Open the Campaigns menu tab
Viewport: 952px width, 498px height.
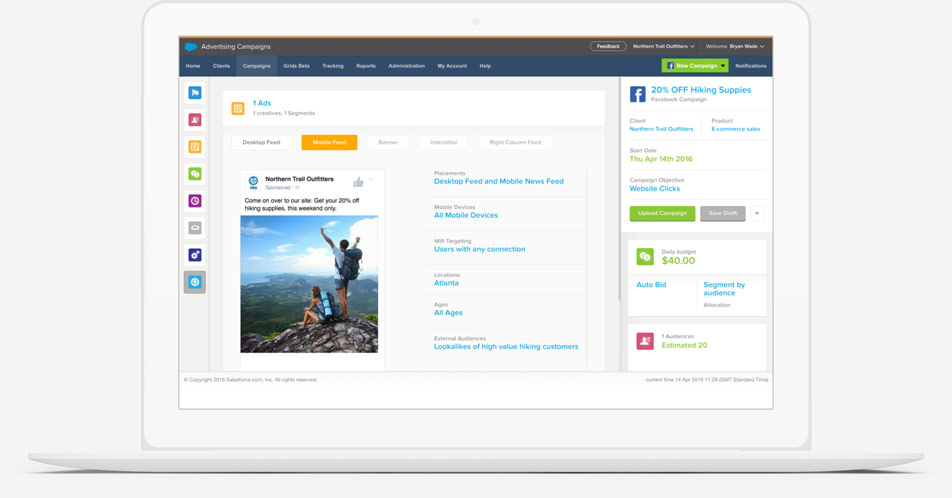(256, 66)
